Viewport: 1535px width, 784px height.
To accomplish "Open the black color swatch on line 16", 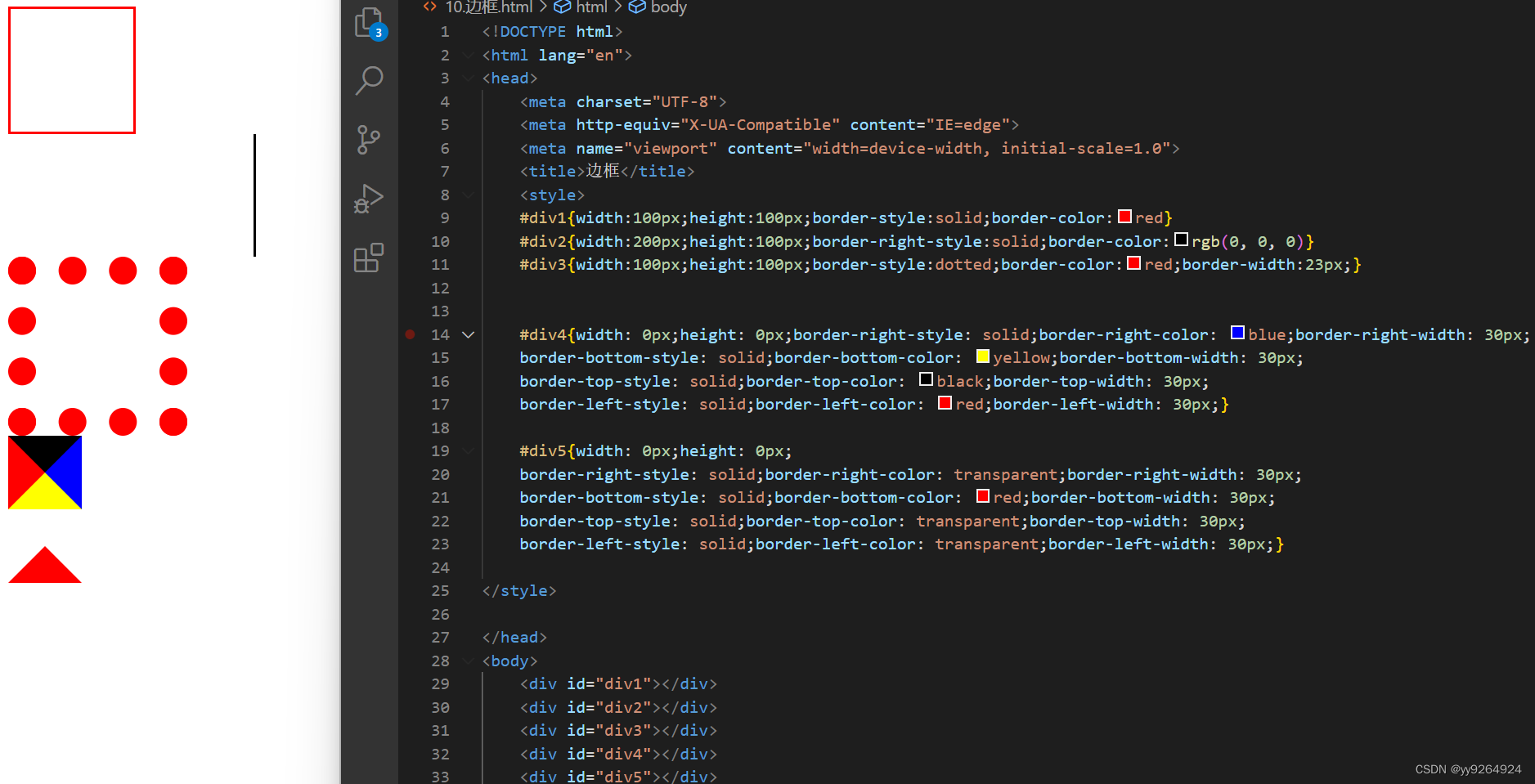I will tap(926, 379).
